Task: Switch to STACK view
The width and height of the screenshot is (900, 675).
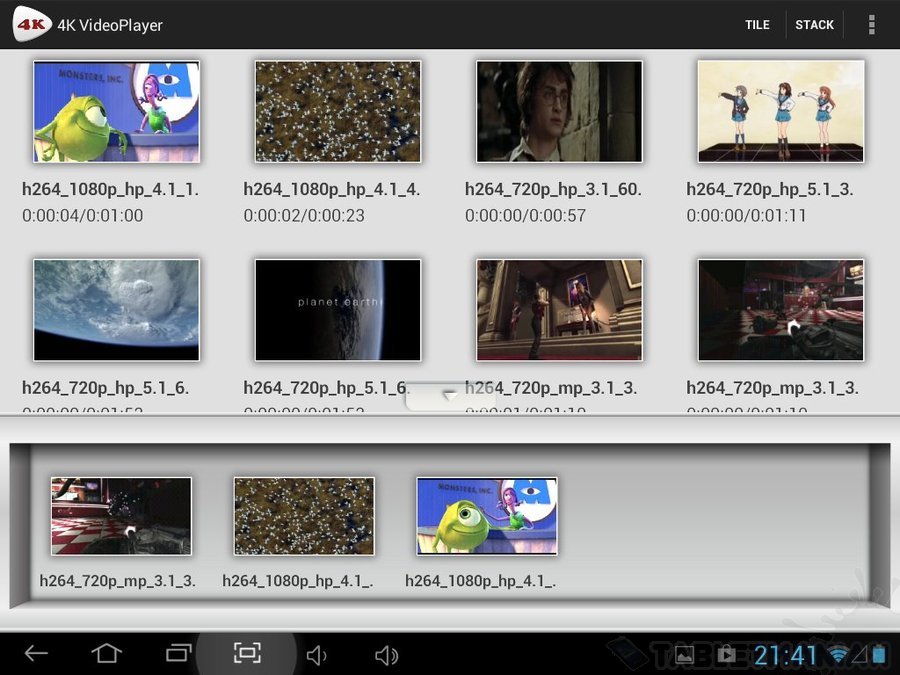Action: pyautogui.click(x=814, y=25)
